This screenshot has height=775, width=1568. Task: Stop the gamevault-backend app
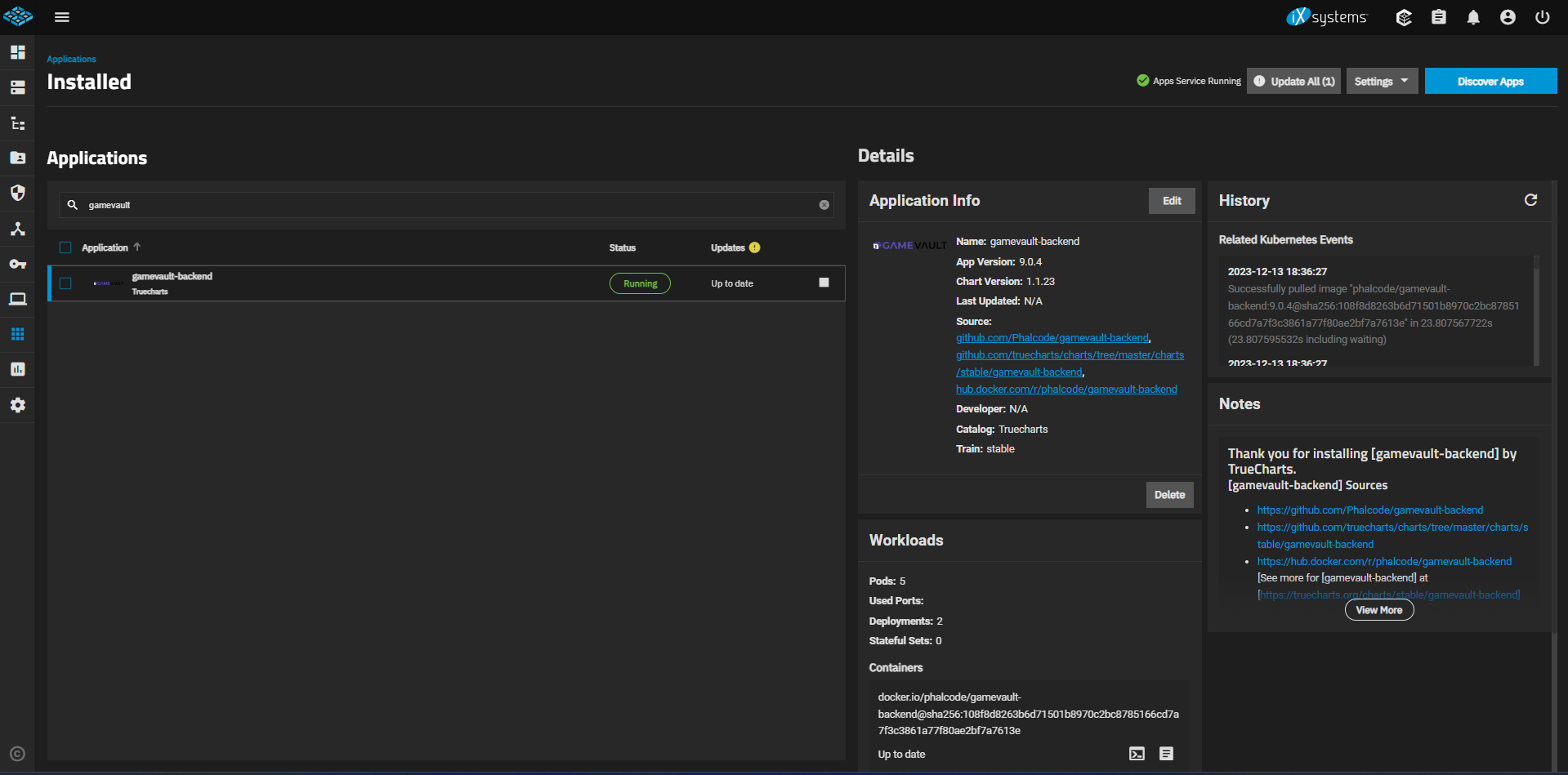[824, 283]
